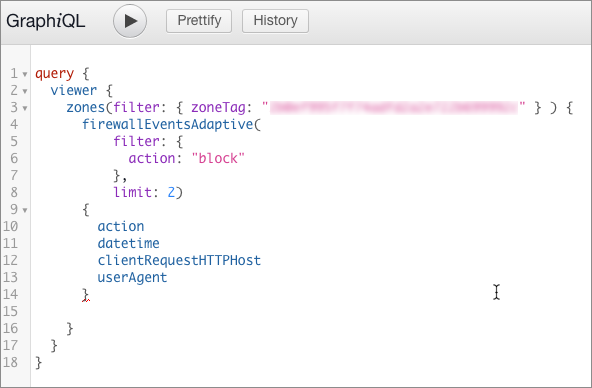The image size is (592, 388).
Task: Collapse the query block fold arrow on line 1
Action: [25, 74]
